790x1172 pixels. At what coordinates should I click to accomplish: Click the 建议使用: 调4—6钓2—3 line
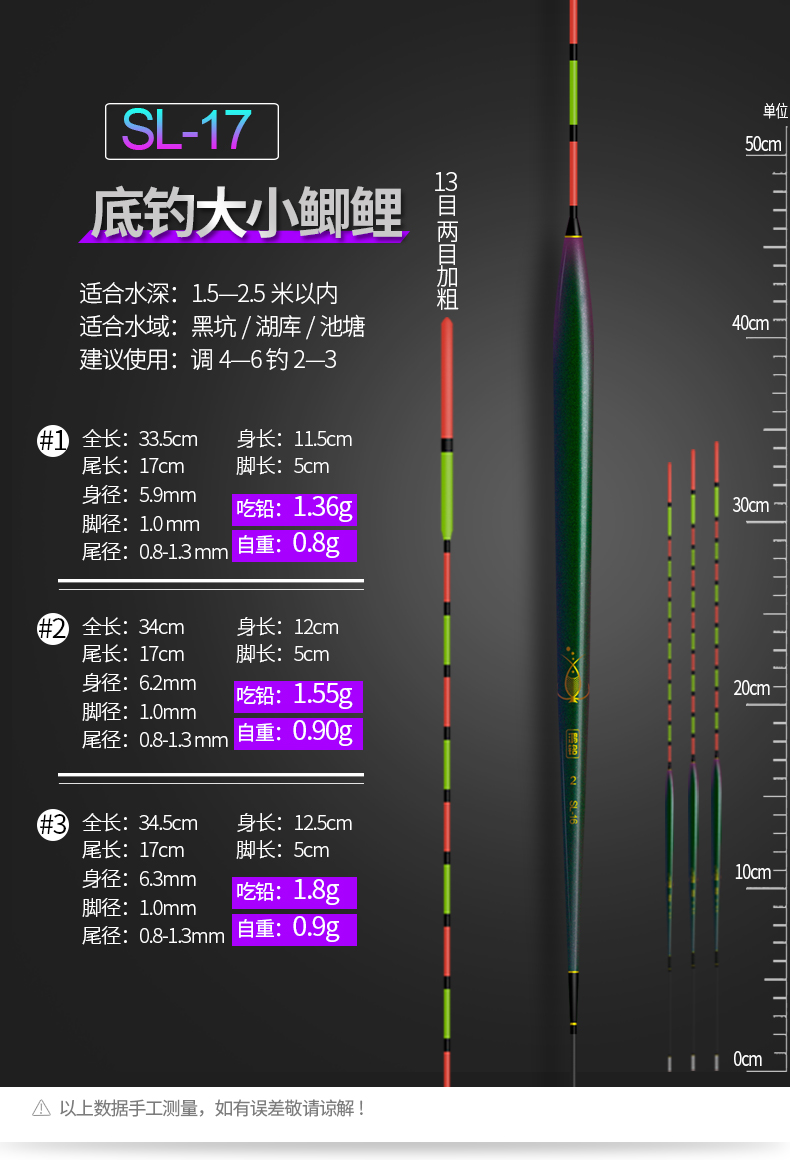(208, 360)
